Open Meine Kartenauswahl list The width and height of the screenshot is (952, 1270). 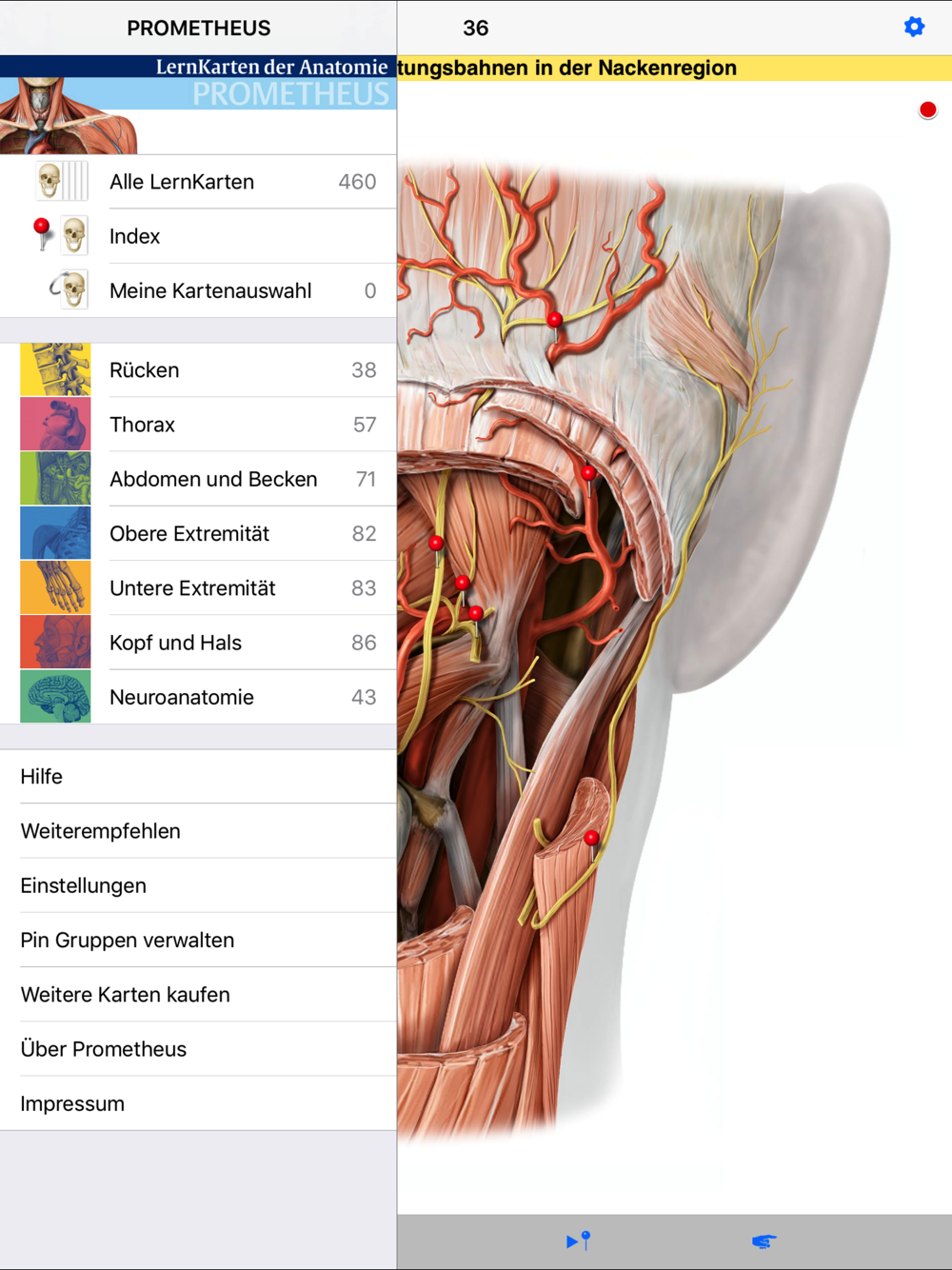coord(198,290)
